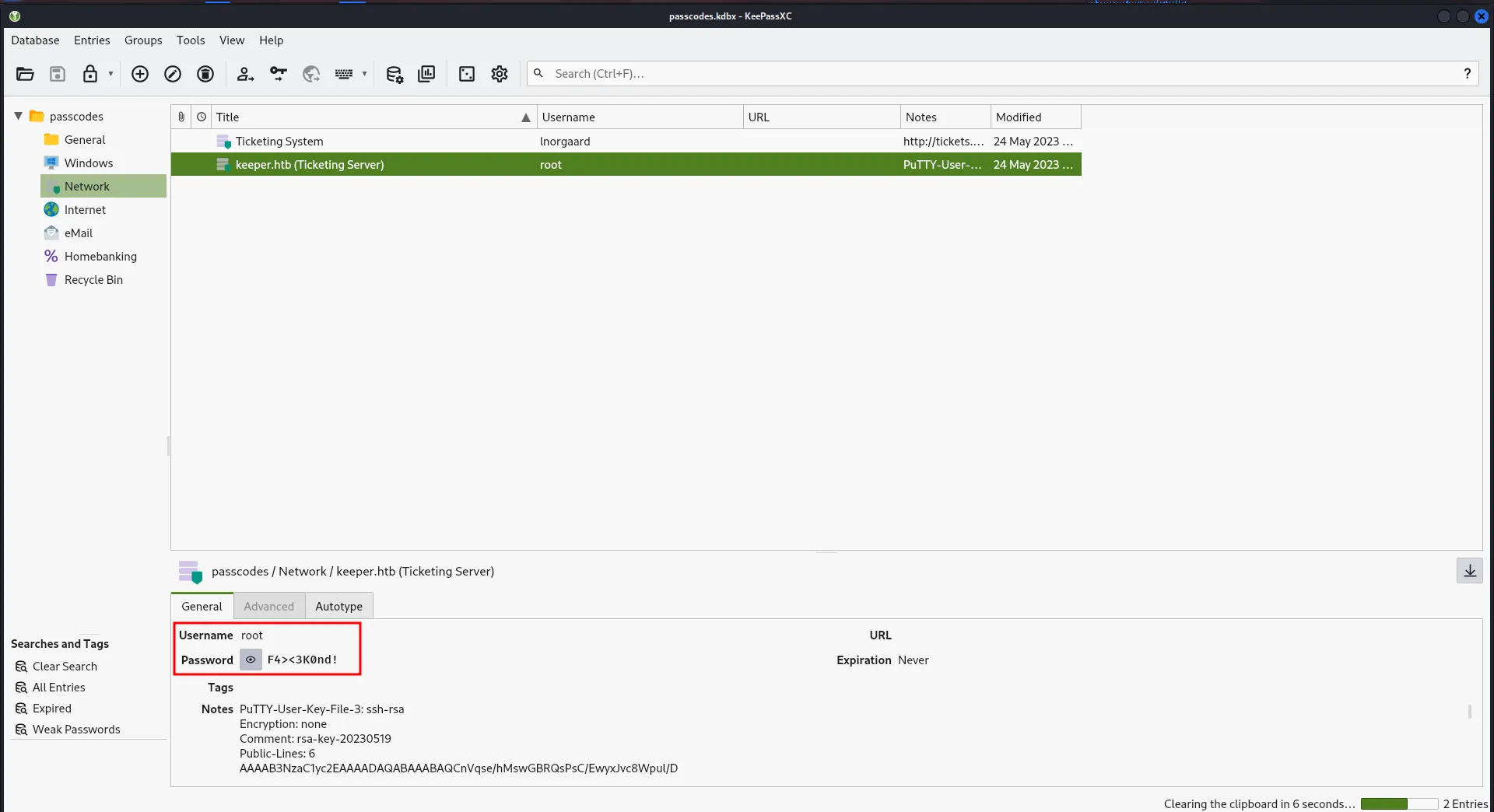Select the Windows group
This screenshot has width=1494, height=812.
(x=89, y=163)
